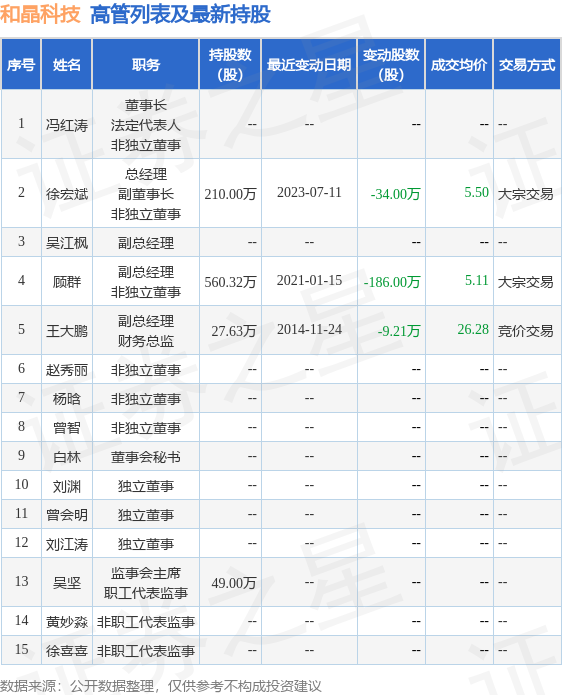Click the name 赵秀丽
Viewport: 562px width, 695px height.
pos(67,370)
